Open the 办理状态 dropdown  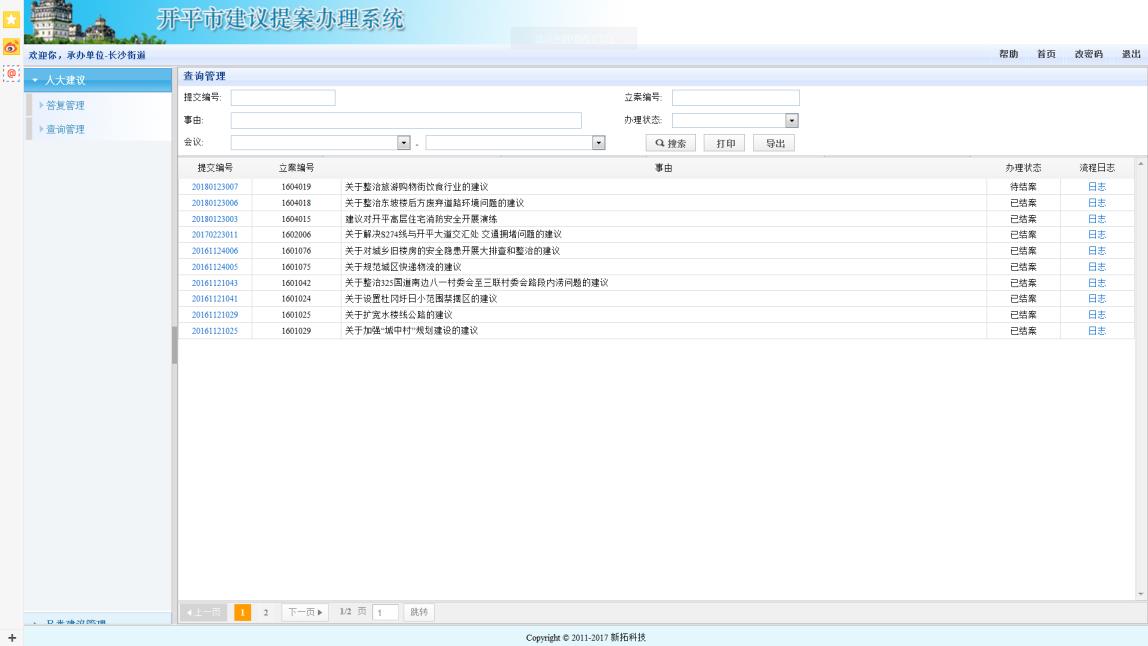pos(791,120)
